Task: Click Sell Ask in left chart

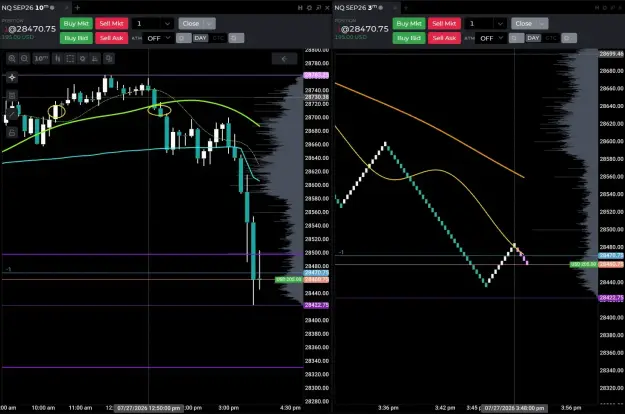Action: (x=112, y=38)
